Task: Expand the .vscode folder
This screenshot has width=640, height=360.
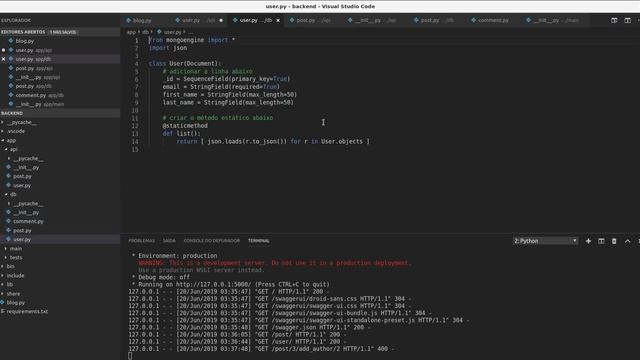Action: 16,131
